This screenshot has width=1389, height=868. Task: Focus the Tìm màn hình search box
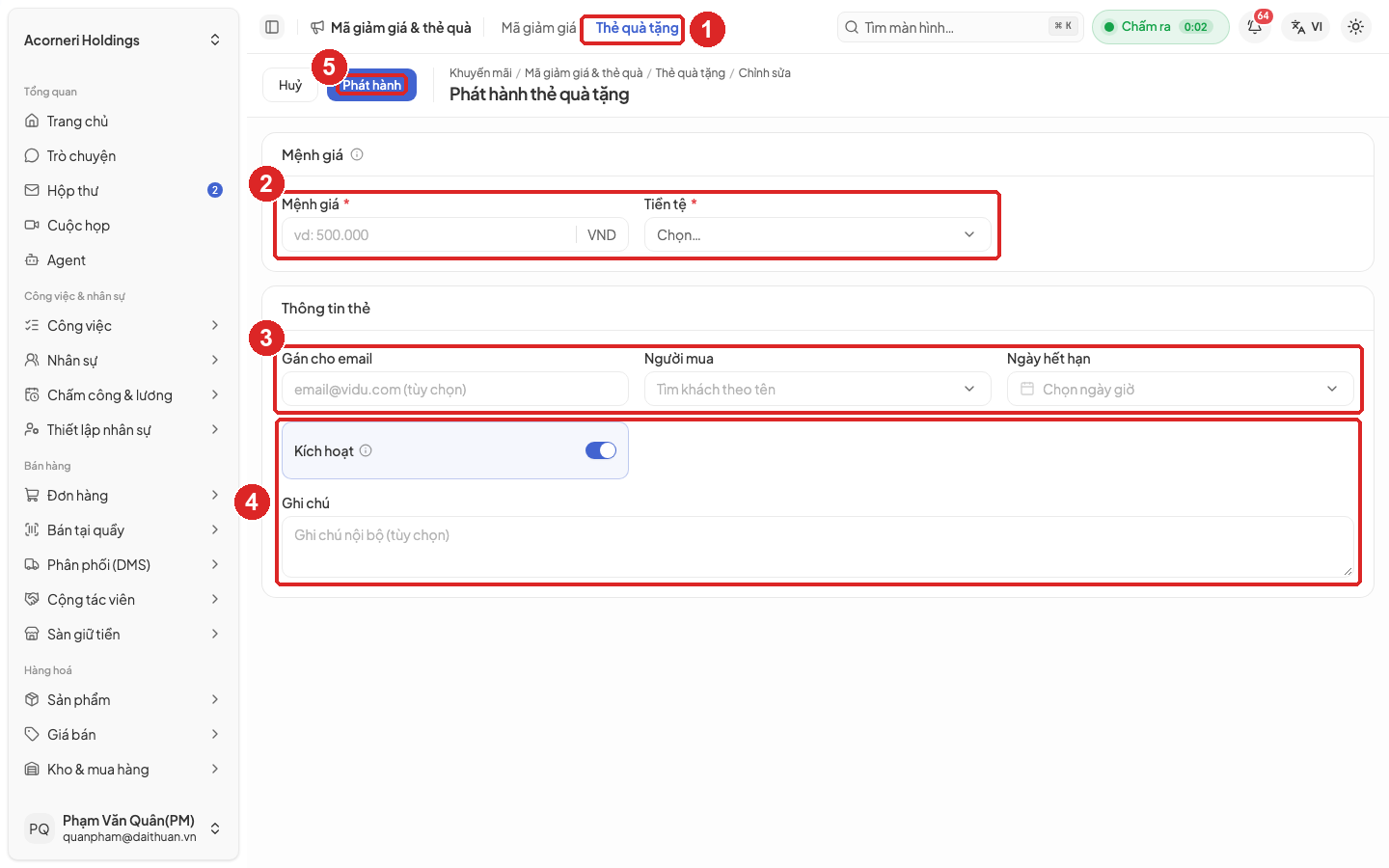[x=960, y=27]
